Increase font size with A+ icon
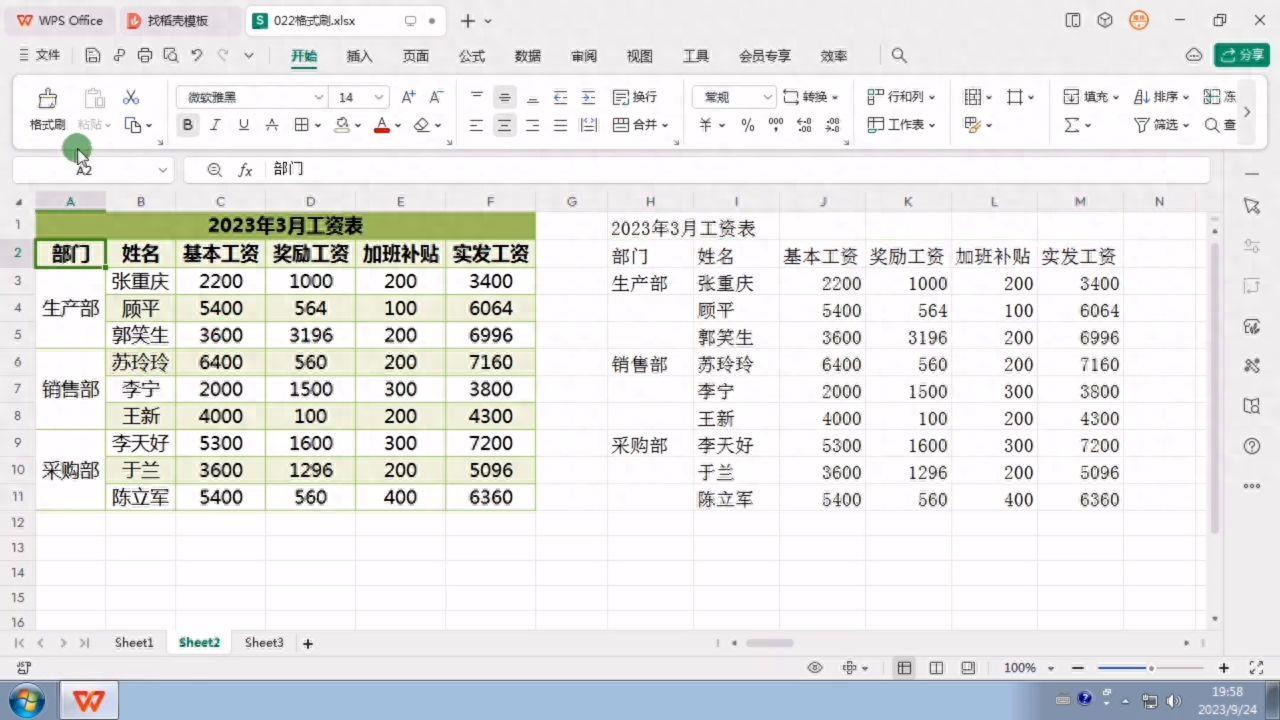Screen dimensions: 1280x720 pos(408,97)
